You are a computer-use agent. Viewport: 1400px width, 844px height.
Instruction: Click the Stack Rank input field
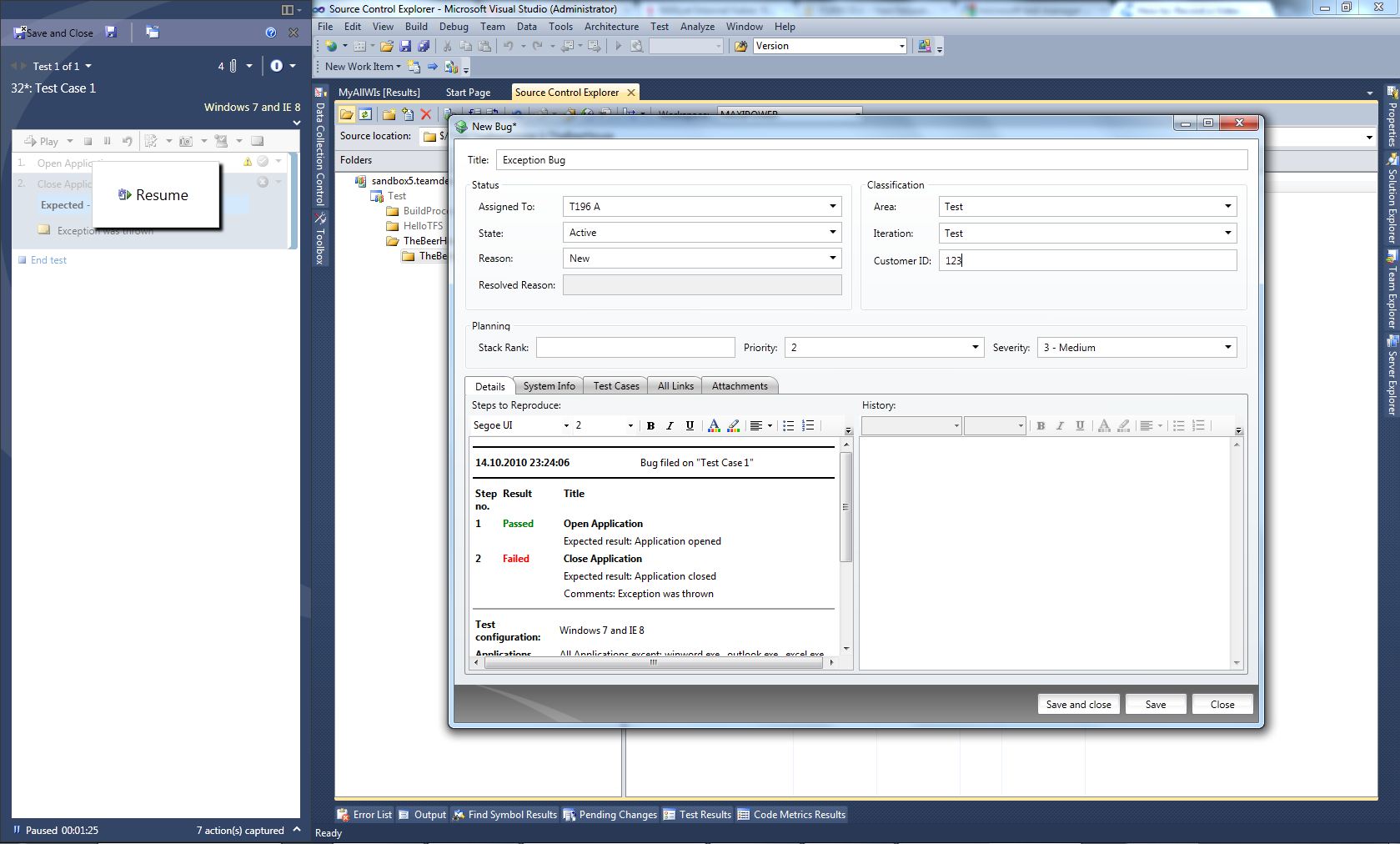coord(635,348)
